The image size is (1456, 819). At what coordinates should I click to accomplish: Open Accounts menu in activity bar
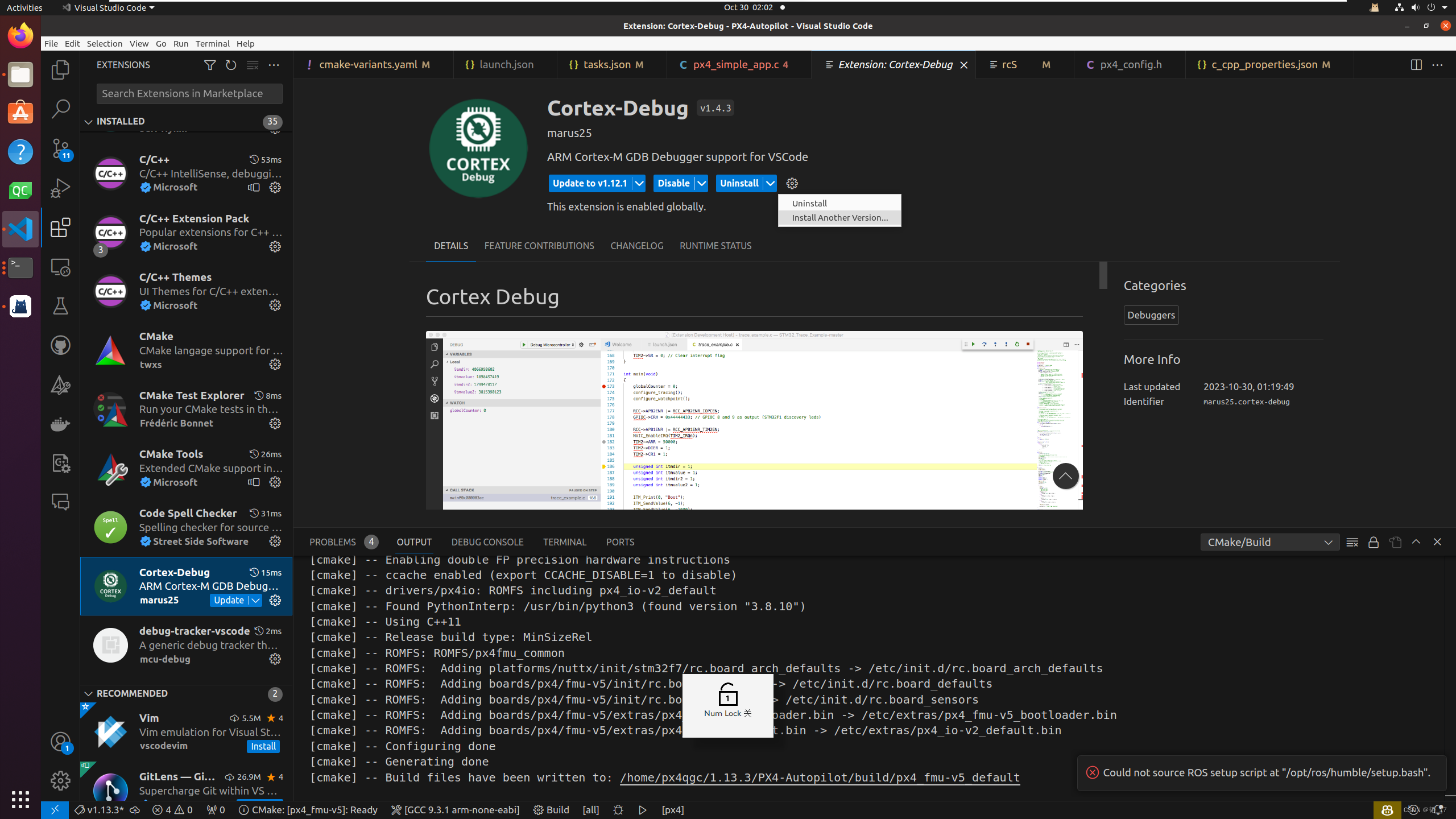60,742
